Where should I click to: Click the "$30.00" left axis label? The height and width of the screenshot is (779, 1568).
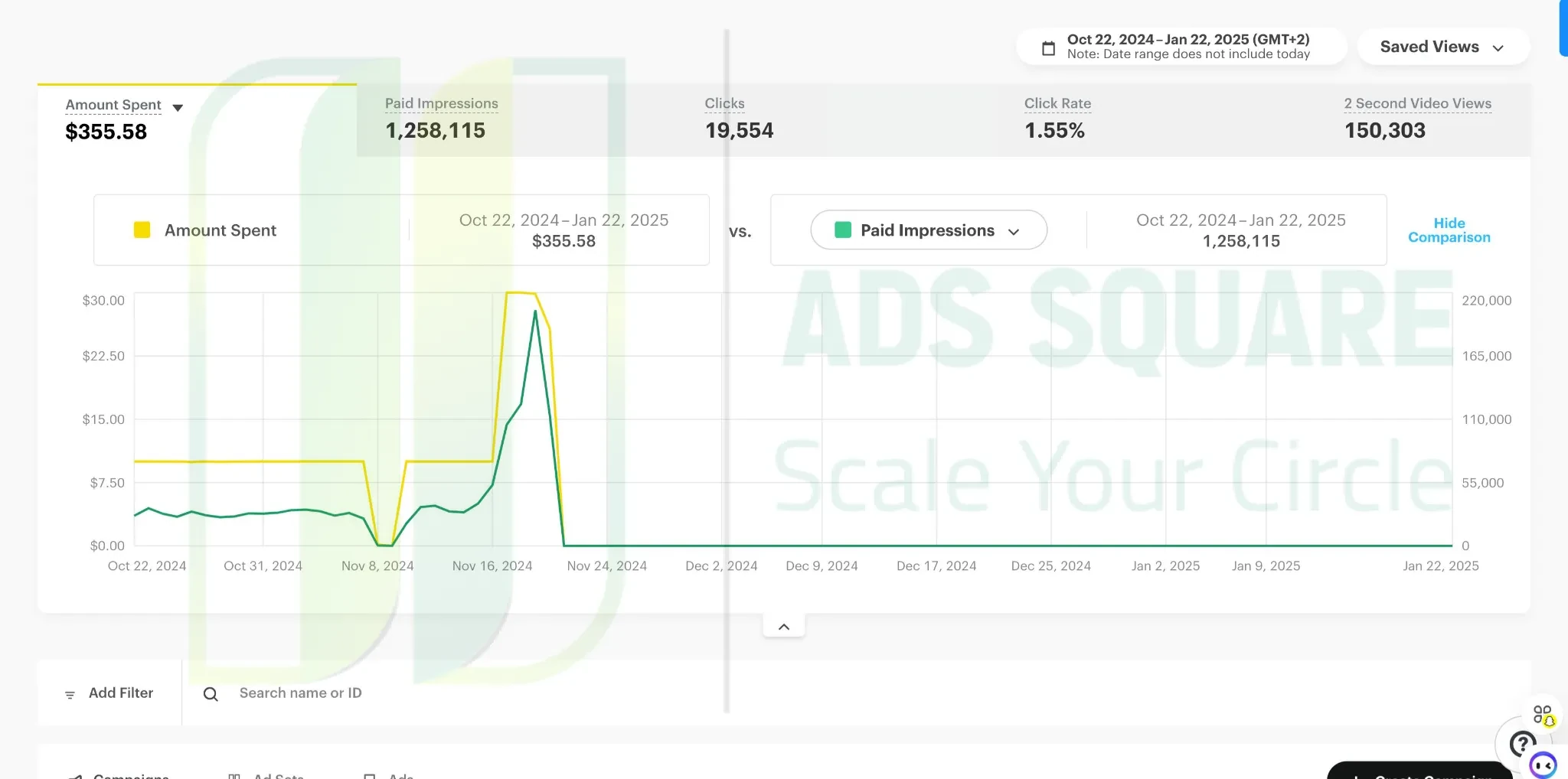pyautogui.click(x=103, y=301)
